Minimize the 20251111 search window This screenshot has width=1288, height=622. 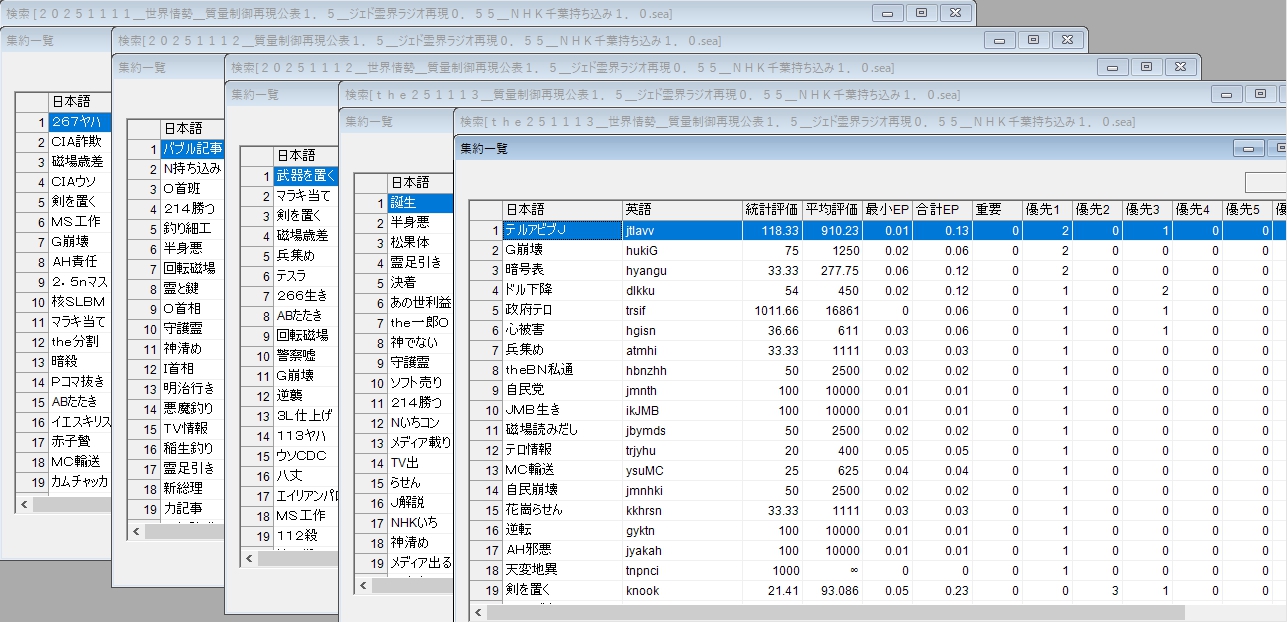point(887,13)
